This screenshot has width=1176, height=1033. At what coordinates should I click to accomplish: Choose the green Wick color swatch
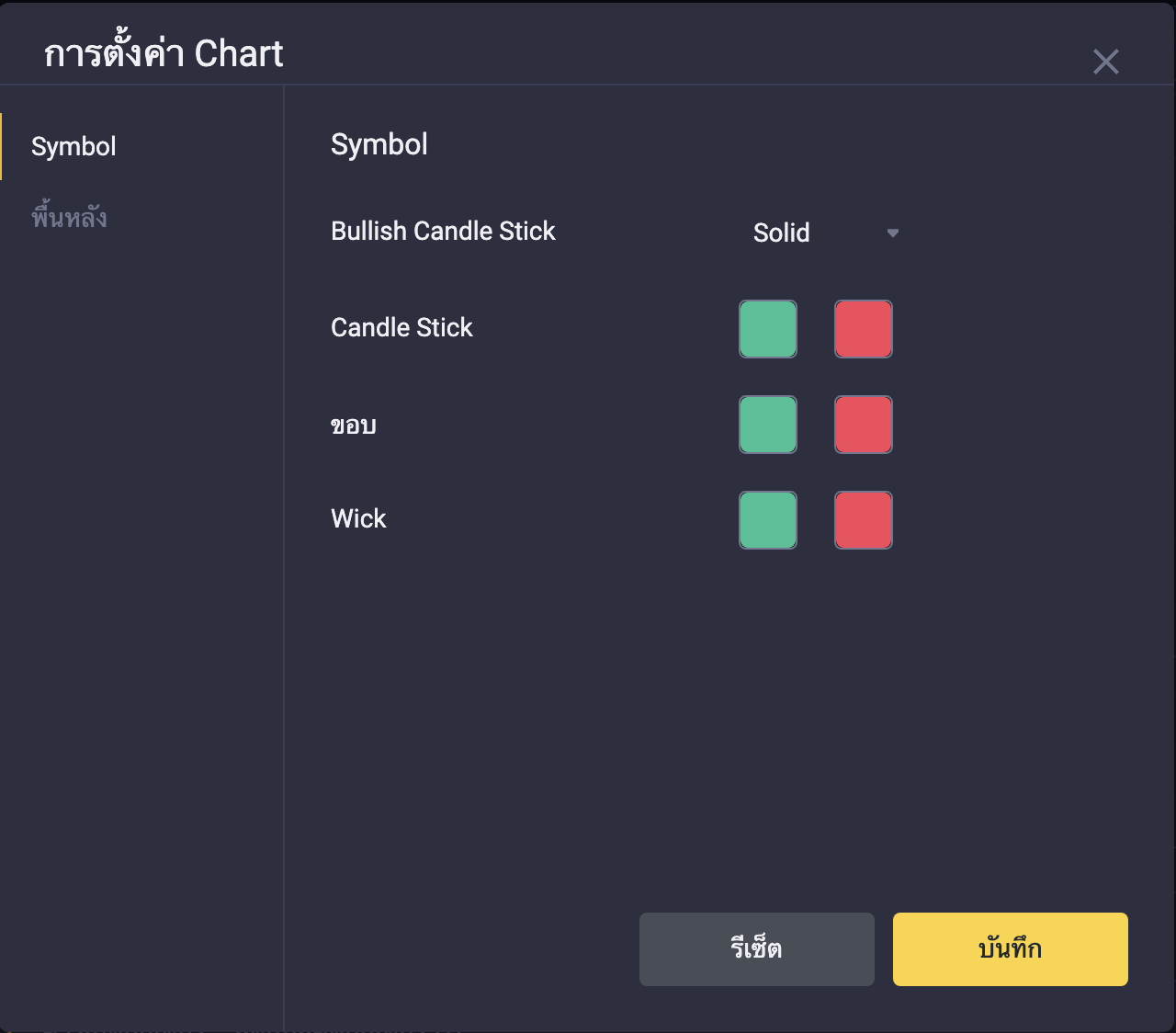[768, 520]
